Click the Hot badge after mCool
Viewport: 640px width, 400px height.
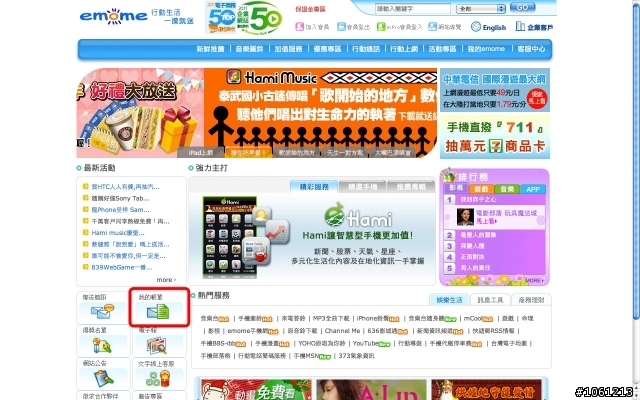[x=487, y=319]
